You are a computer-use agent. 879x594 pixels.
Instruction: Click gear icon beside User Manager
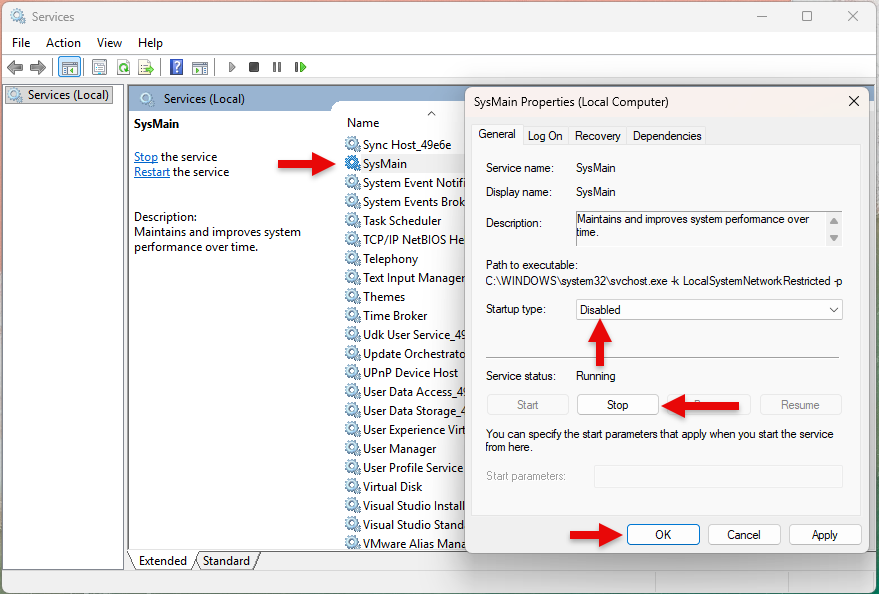pyautogui.click(x=353, y=449)
